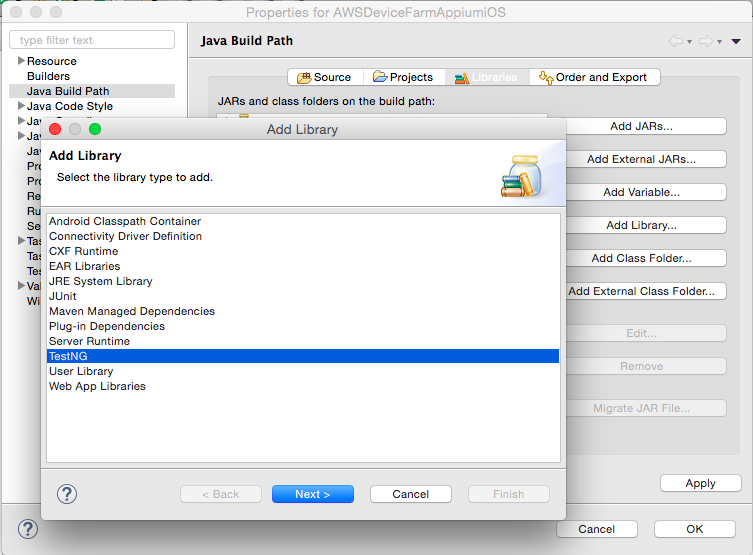Expand the Resource tree item
Viewport: 753px width, 555px height.
(x=21, y=60)
